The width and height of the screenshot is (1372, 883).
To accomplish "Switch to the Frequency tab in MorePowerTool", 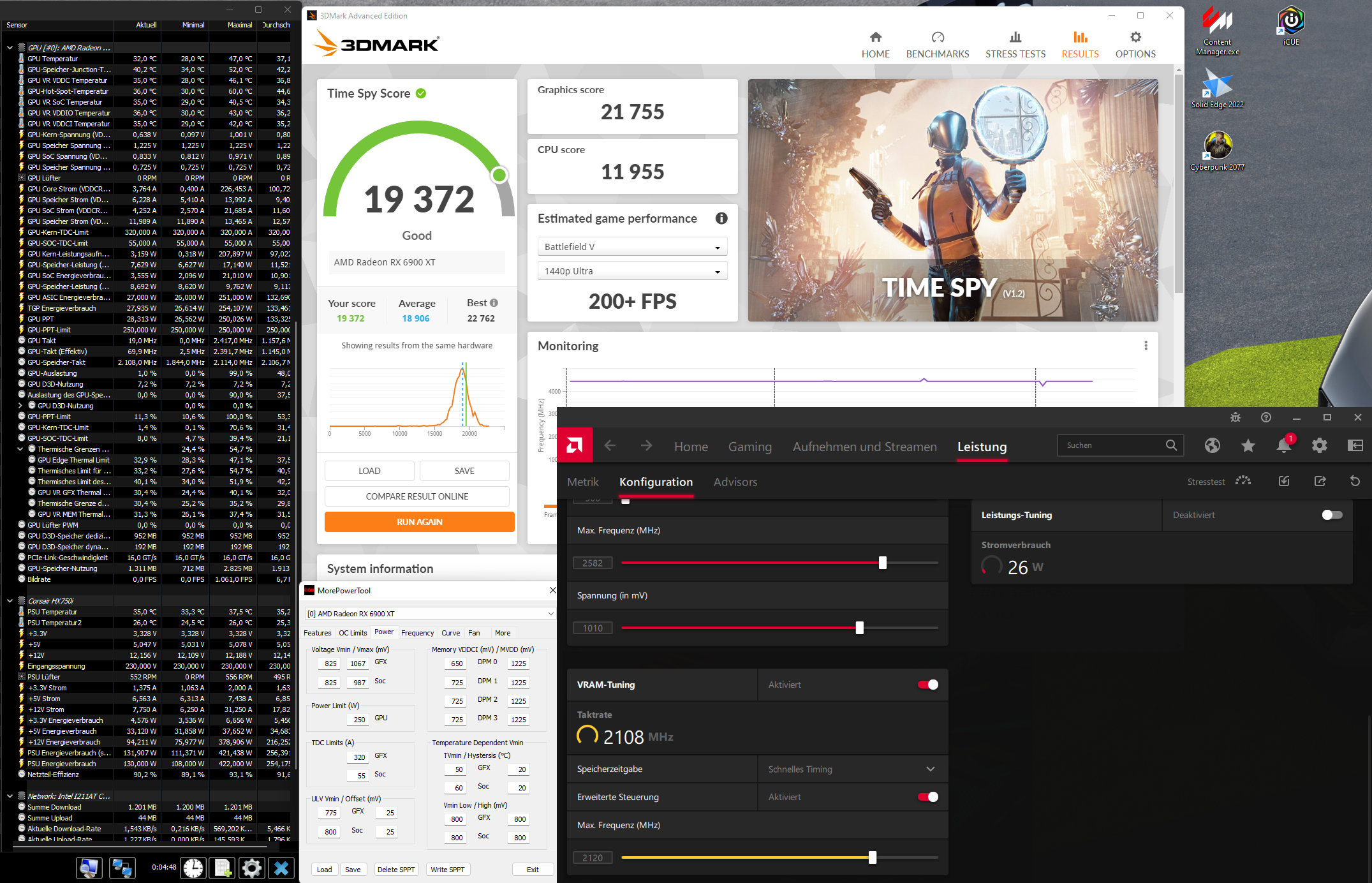I will pyautogui.click(x=417, y=633).
